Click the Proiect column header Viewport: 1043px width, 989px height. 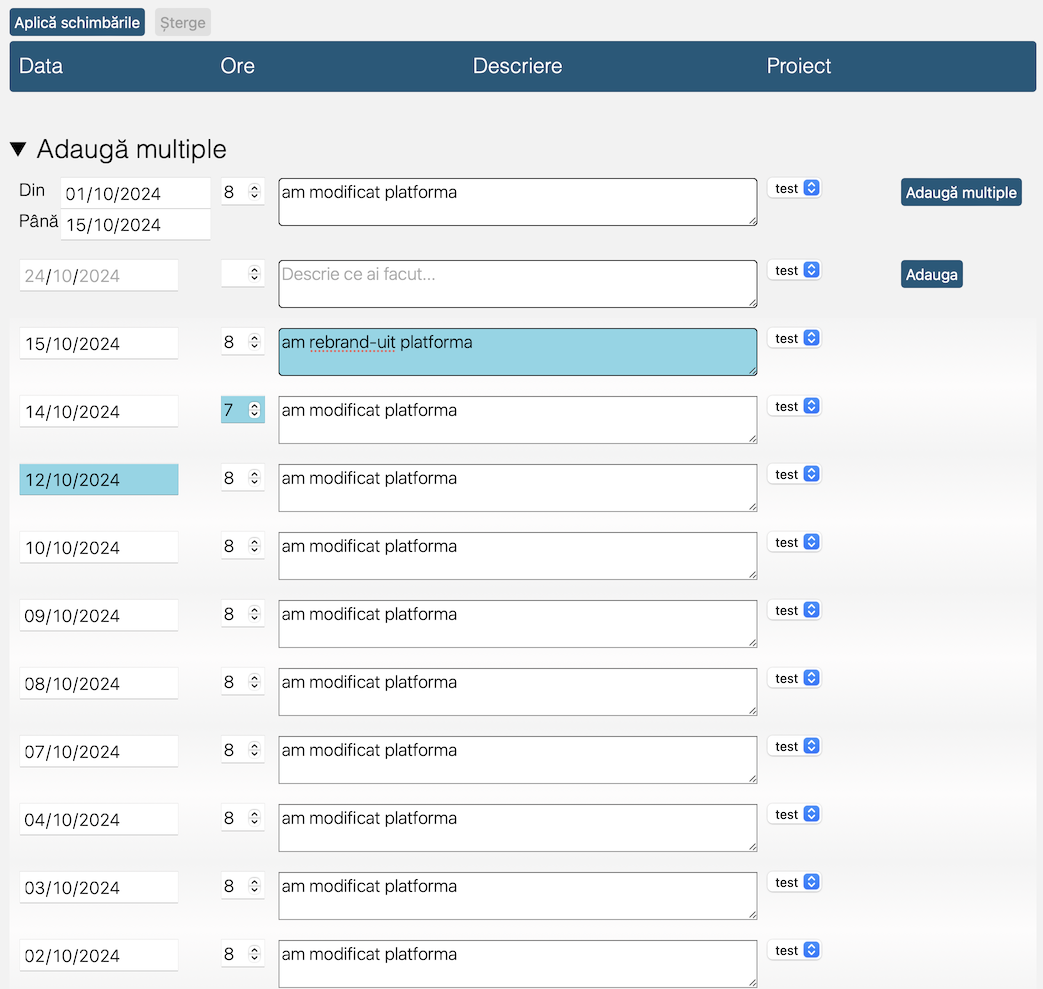point(799,66)
